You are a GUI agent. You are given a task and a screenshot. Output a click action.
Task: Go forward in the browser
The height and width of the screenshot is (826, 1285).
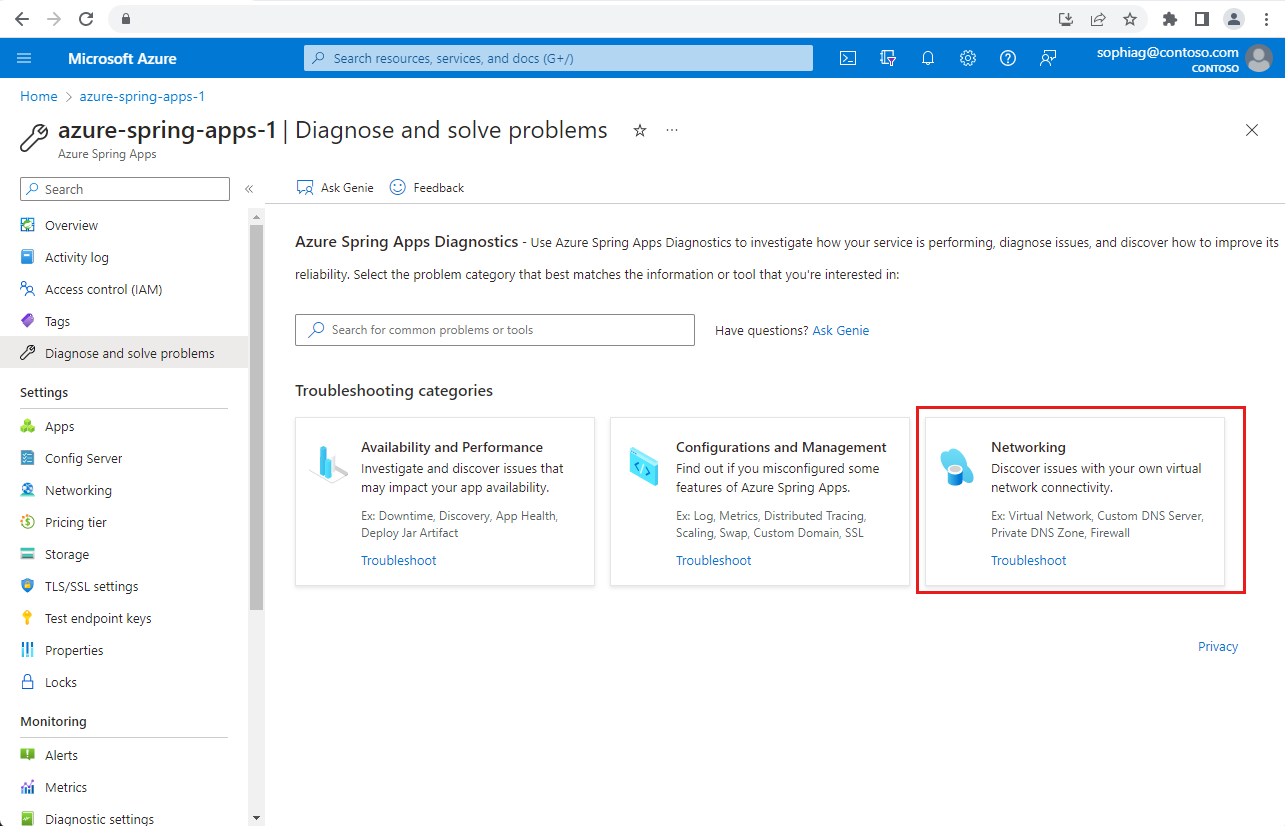[54, 19]
